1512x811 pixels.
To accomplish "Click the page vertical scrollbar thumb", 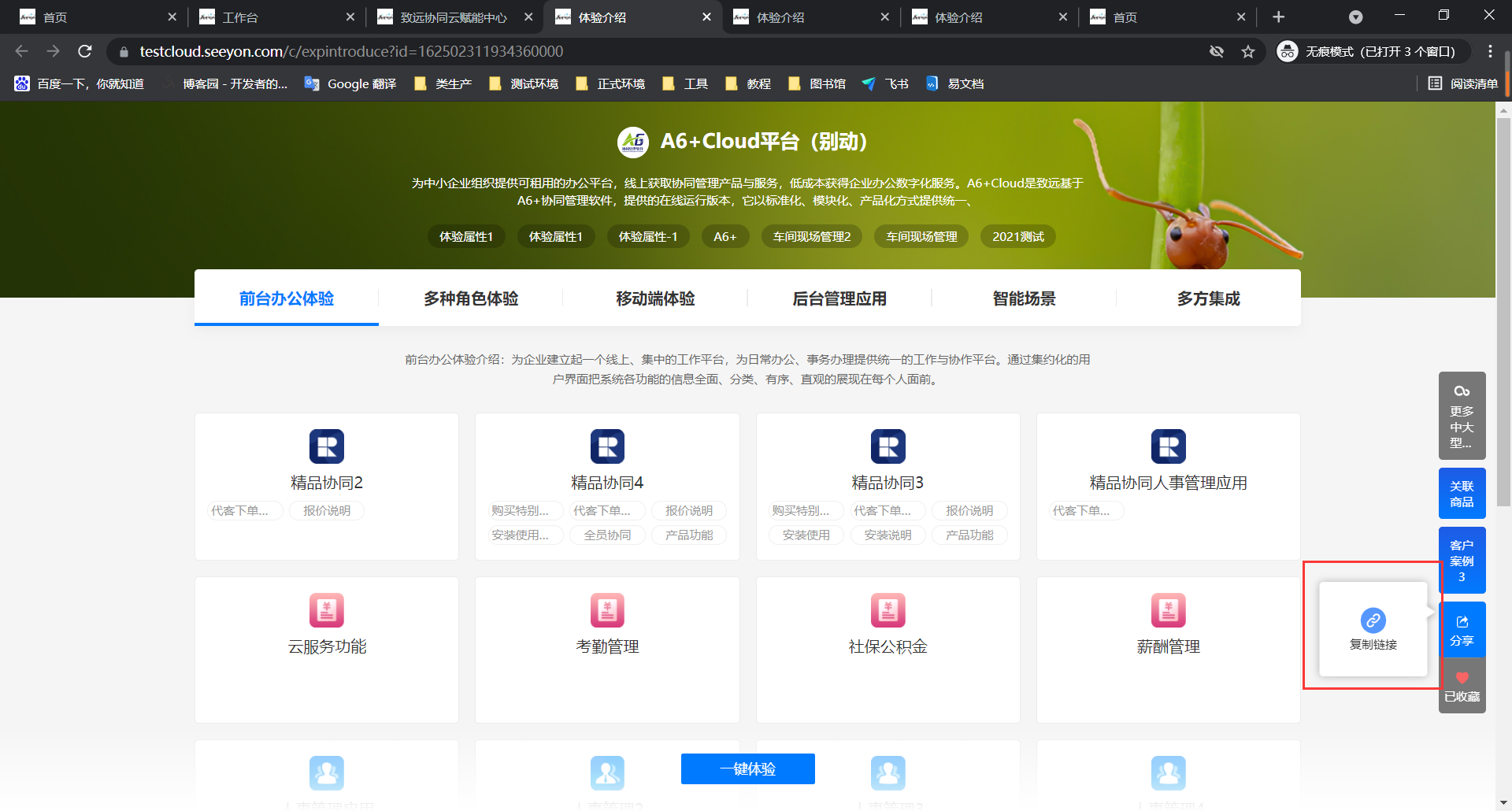I will (1503, 313).
